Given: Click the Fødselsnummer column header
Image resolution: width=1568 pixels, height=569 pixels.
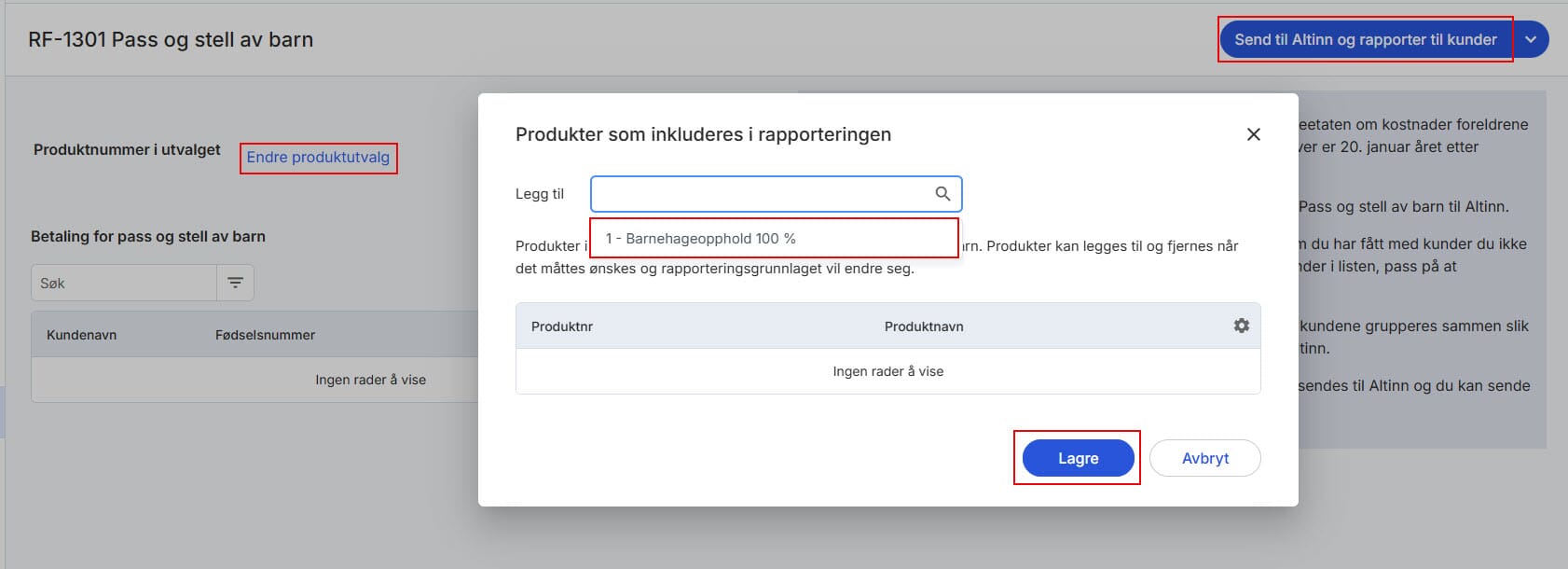Looking at the screenshot, I should point(265,335).
